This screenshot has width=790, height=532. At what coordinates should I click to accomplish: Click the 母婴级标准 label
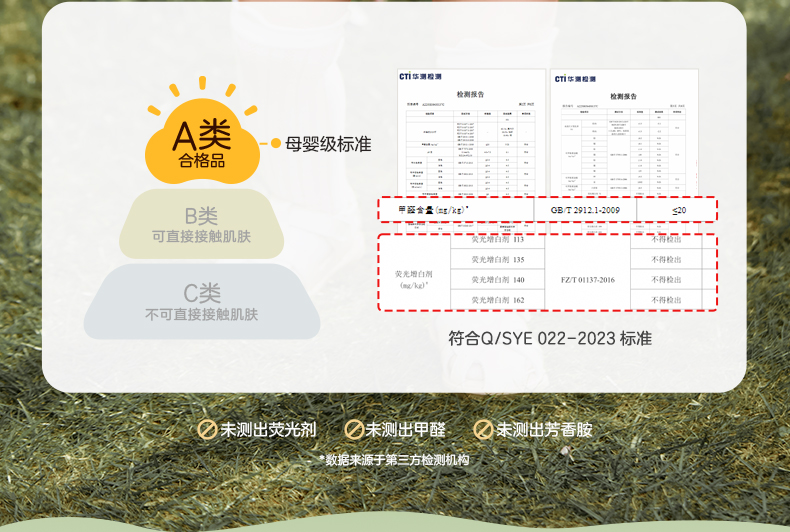[x=328, y=144]
